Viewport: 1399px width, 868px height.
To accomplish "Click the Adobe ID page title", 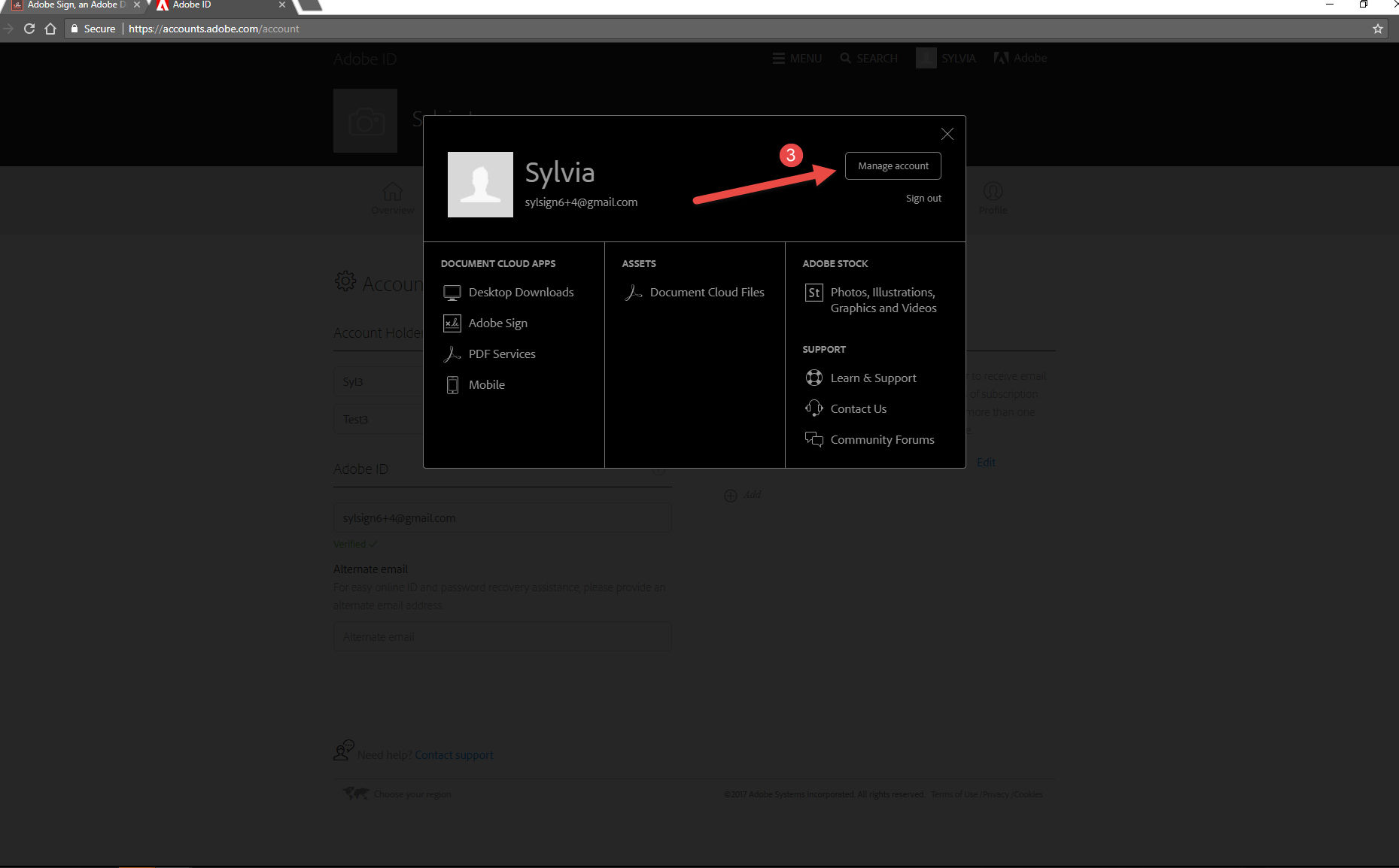I will 365,59.
